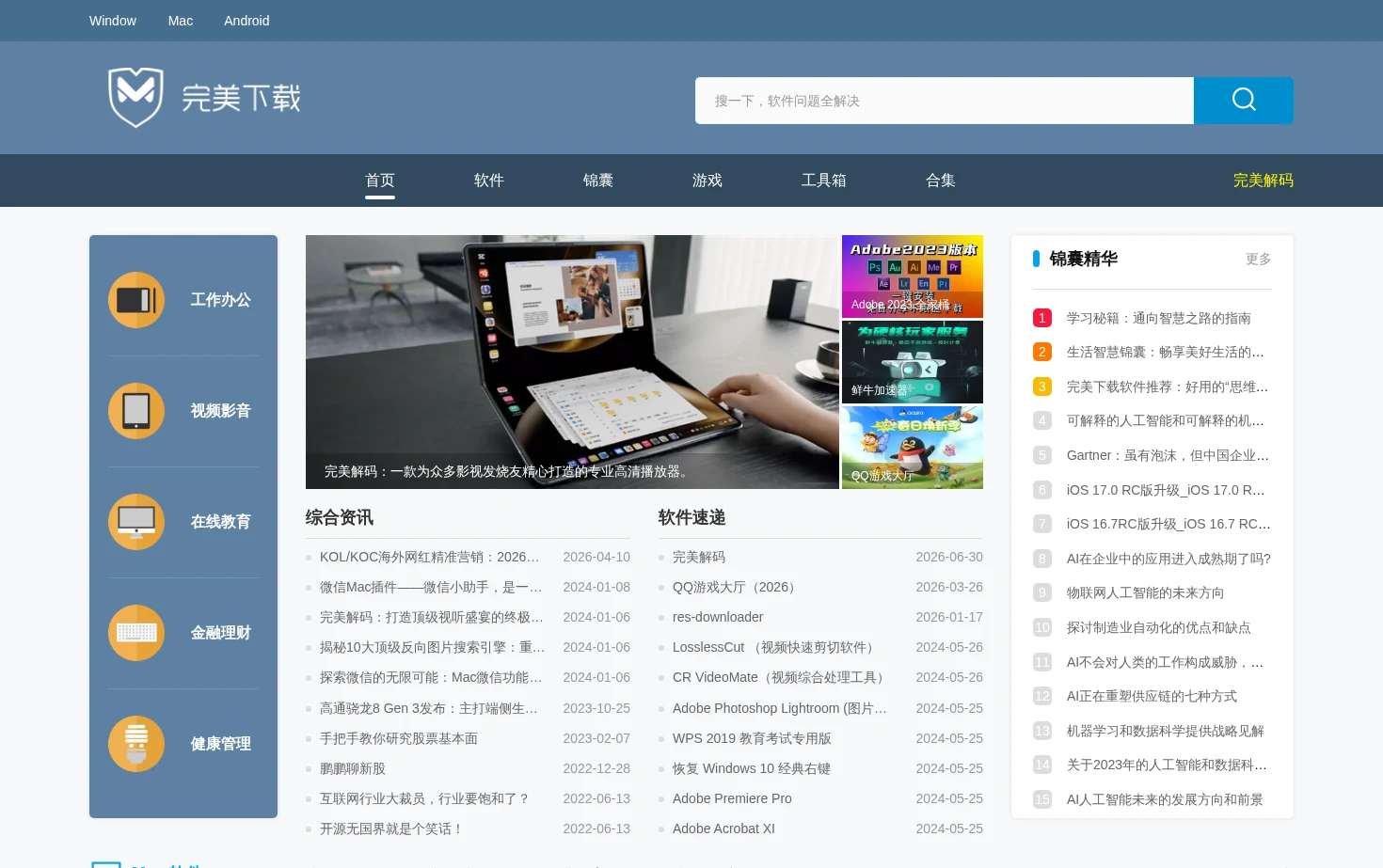Open iOS 17.0 RC版升级 article

(x=1166, y=490)
